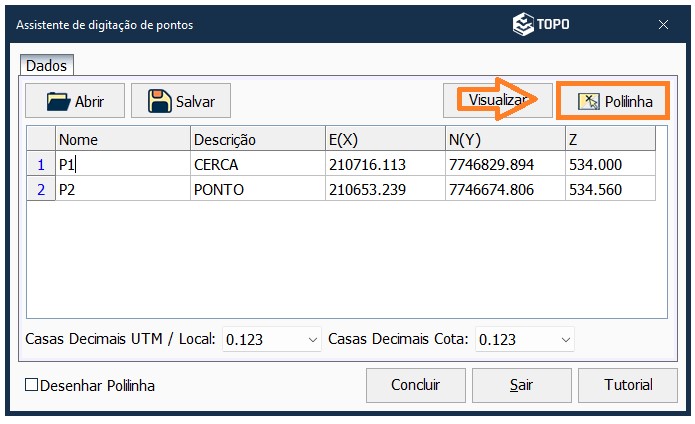Click the E(X) column header
This screenshot has width=695, height=424.
pyautogui.click(x=385, y=139)
